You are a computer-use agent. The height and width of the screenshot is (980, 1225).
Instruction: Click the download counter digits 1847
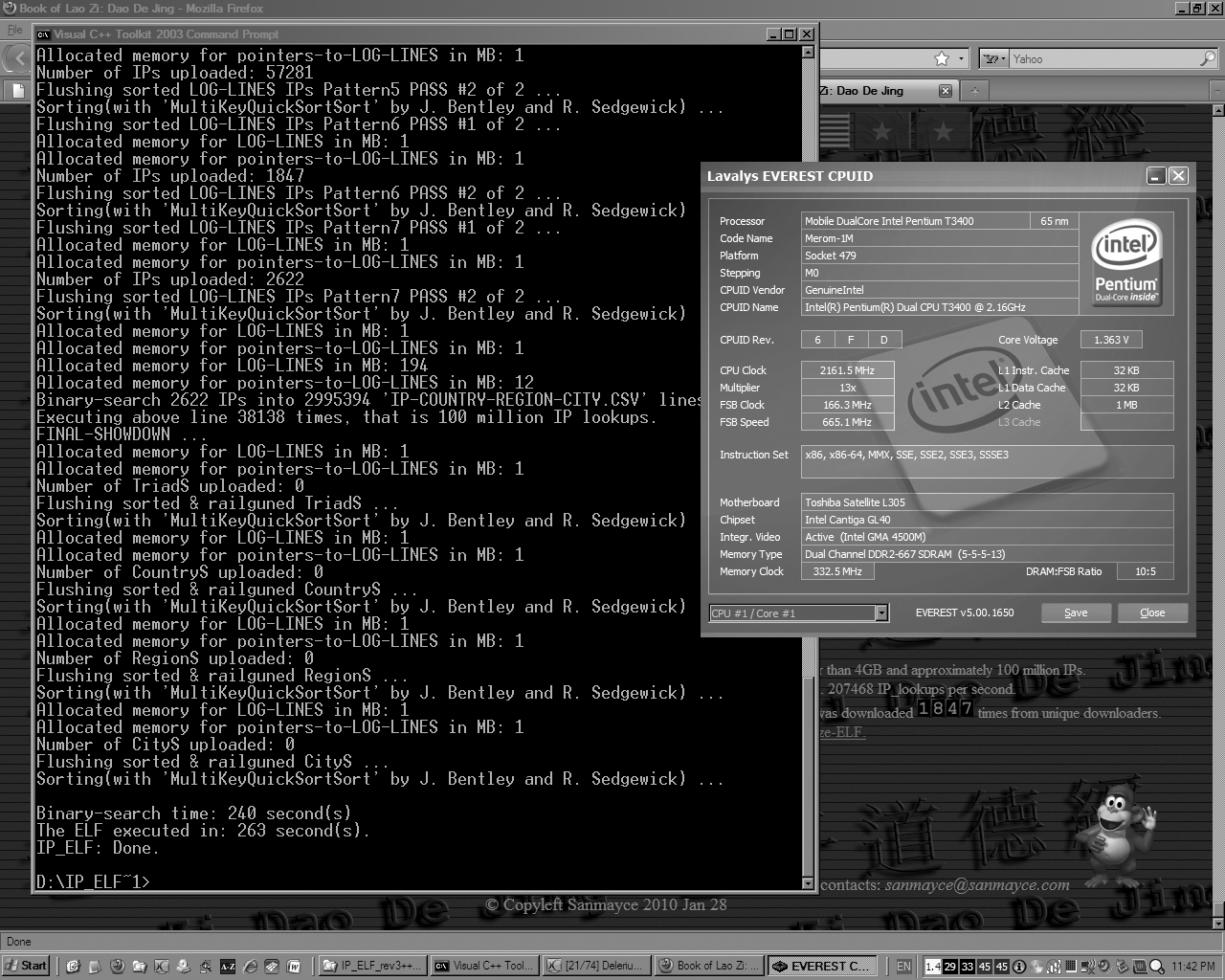946,708
